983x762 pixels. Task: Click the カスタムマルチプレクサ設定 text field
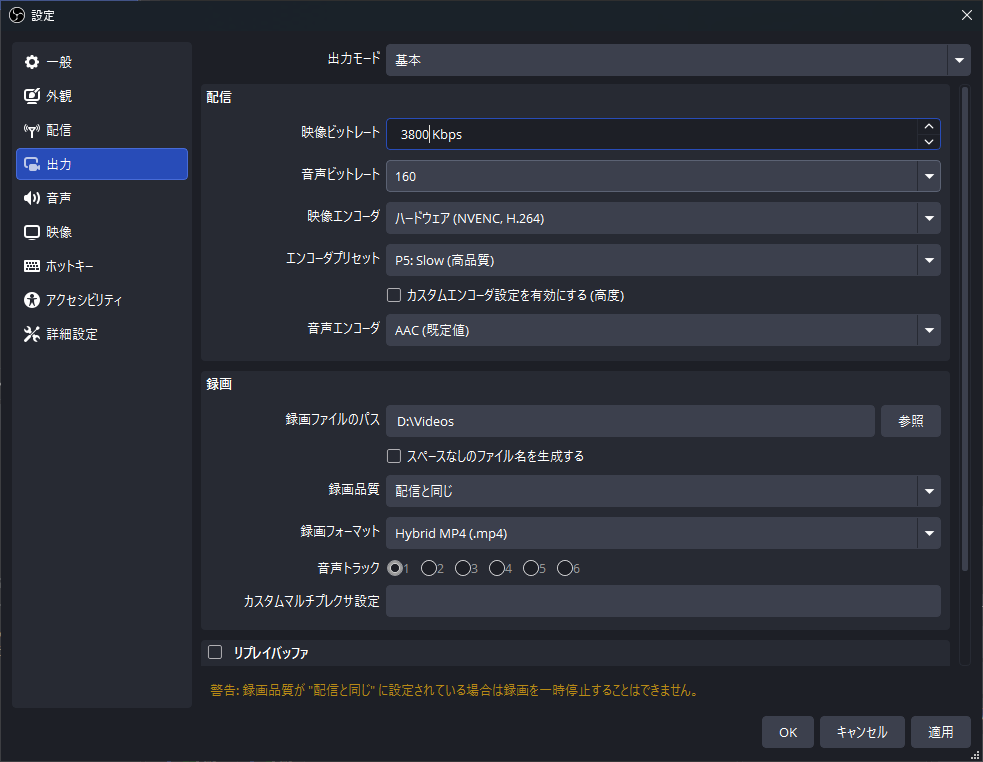(x=663, y=601)
